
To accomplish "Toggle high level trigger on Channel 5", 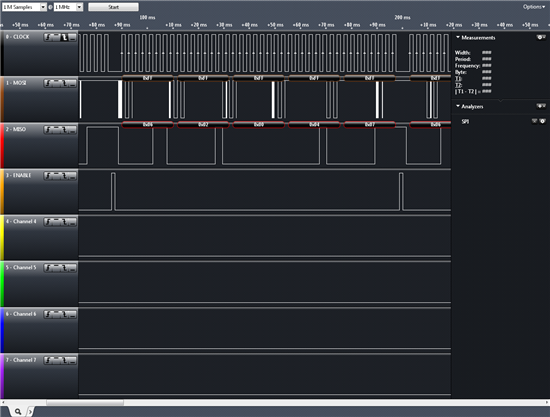I will click(56, 268).
